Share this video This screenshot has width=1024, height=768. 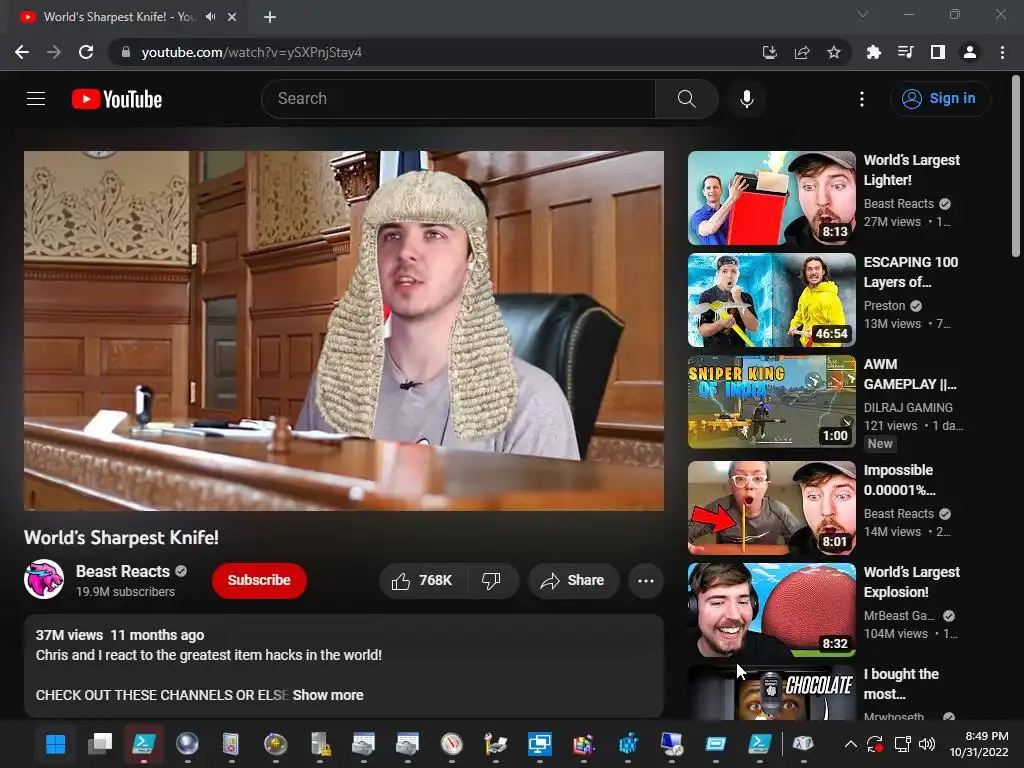pyautogui.click(x=573, y=581)
